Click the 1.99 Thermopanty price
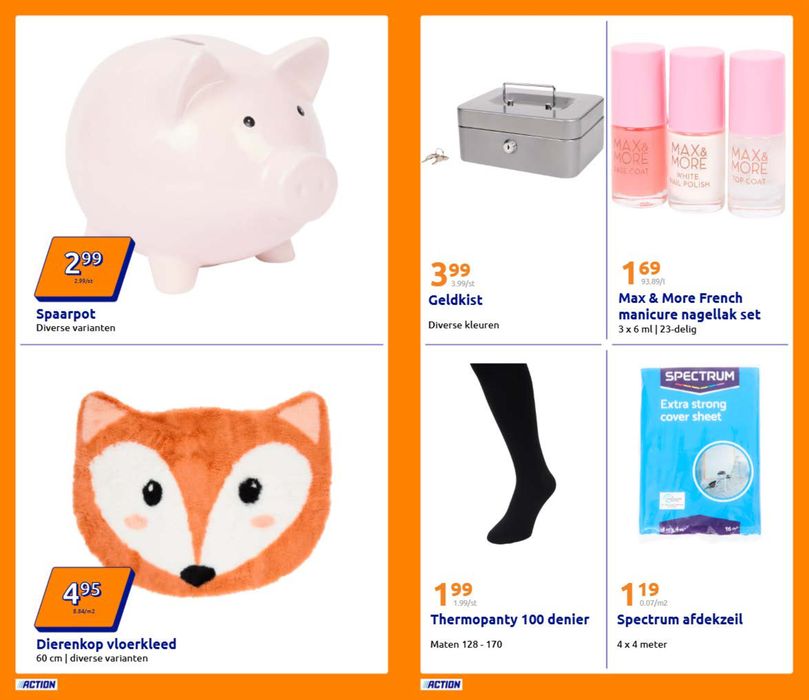Image resolution: width=809 pixels, height=700 pixels. coord(455,594)
